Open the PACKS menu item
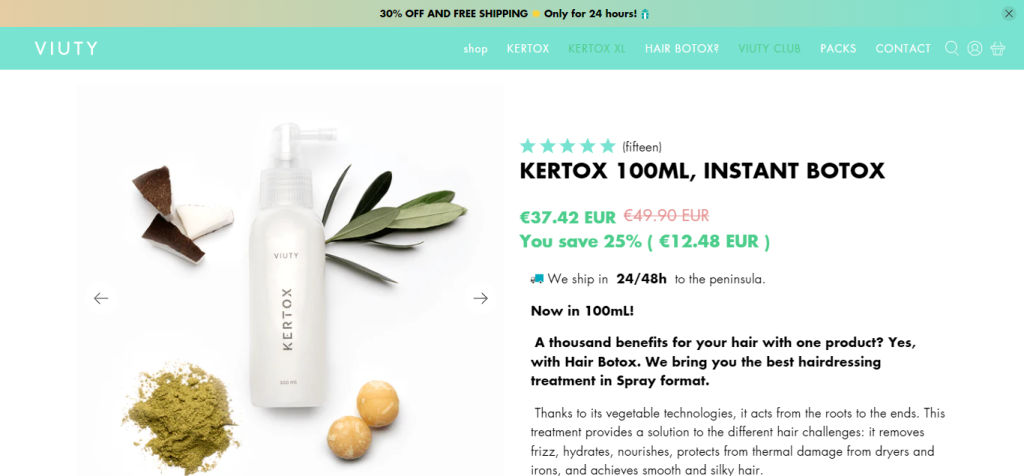1024x476 pixels. [x=838, y=48]
